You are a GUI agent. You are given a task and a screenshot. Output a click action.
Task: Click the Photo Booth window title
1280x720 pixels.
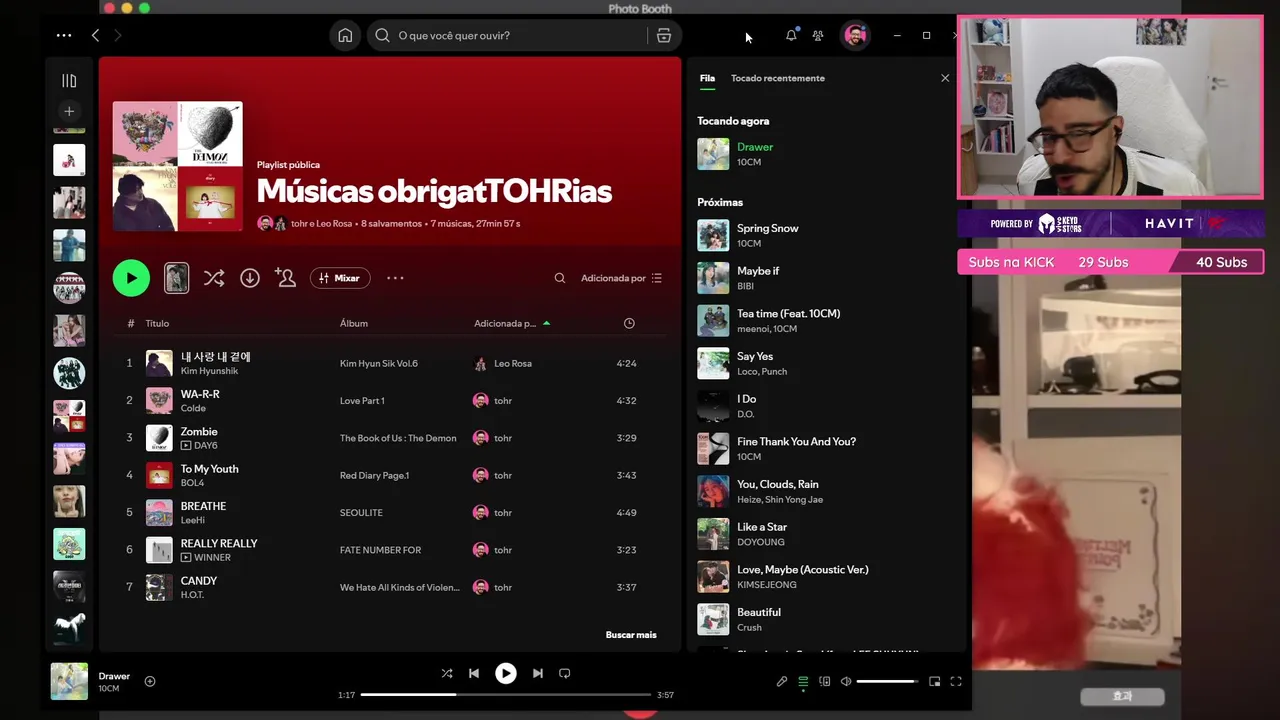[x=640, y=8]
